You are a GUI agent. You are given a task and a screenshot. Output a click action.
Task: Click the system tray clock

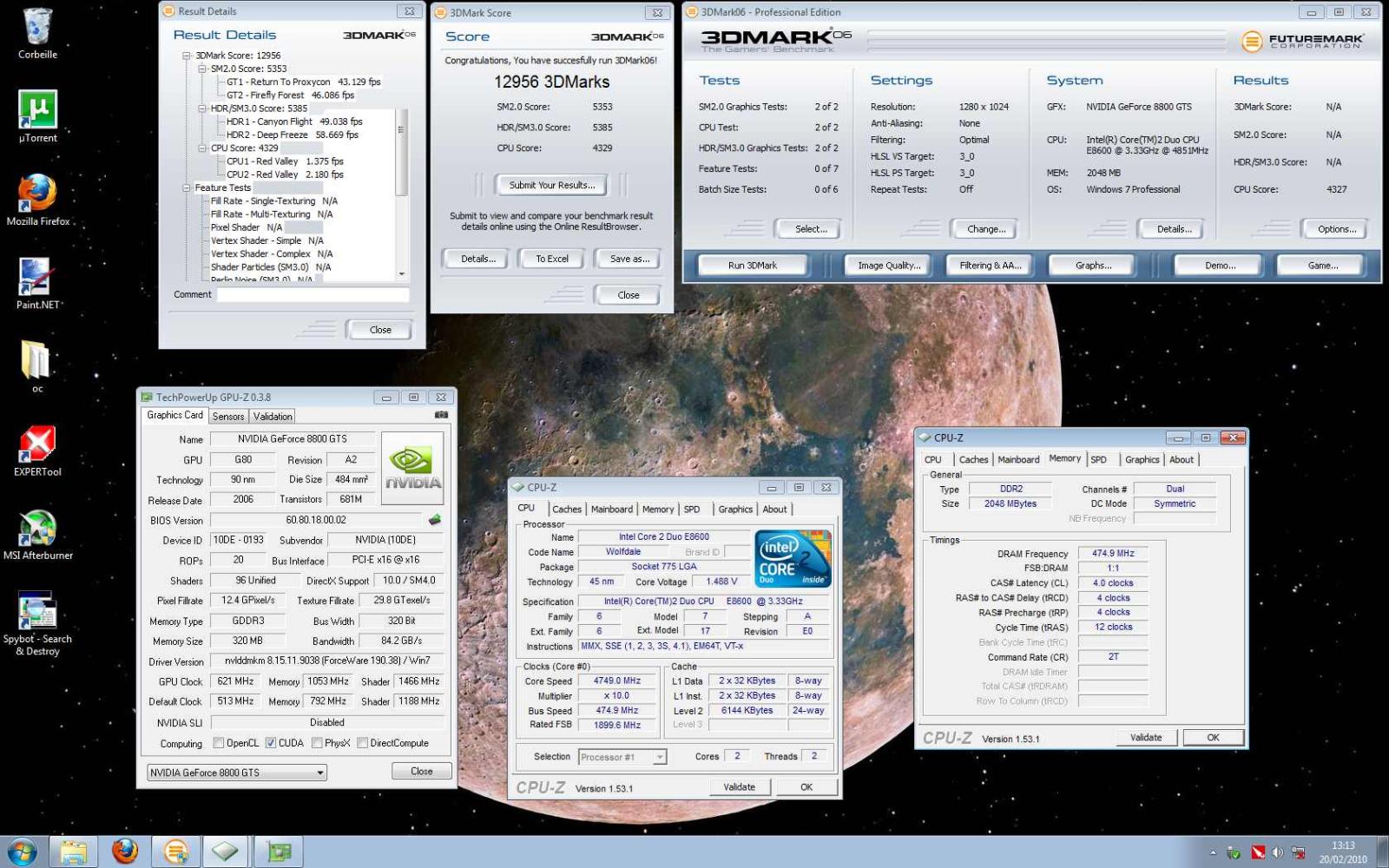click(x=1343, y=852)
